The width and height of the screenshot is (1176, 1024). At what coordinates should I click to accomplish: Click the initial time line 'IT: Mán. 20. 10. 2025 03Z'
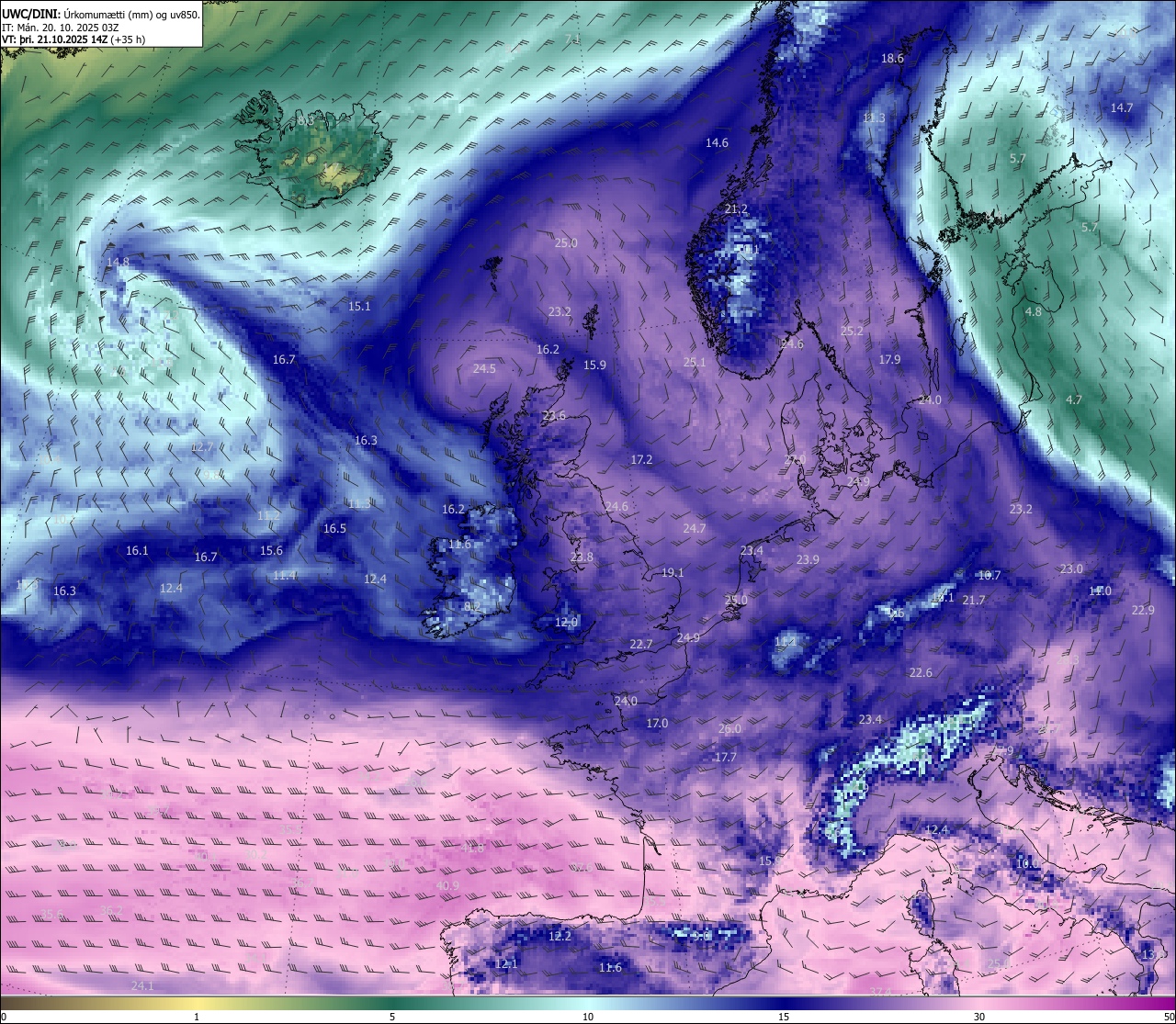click(x=60, y=28)
